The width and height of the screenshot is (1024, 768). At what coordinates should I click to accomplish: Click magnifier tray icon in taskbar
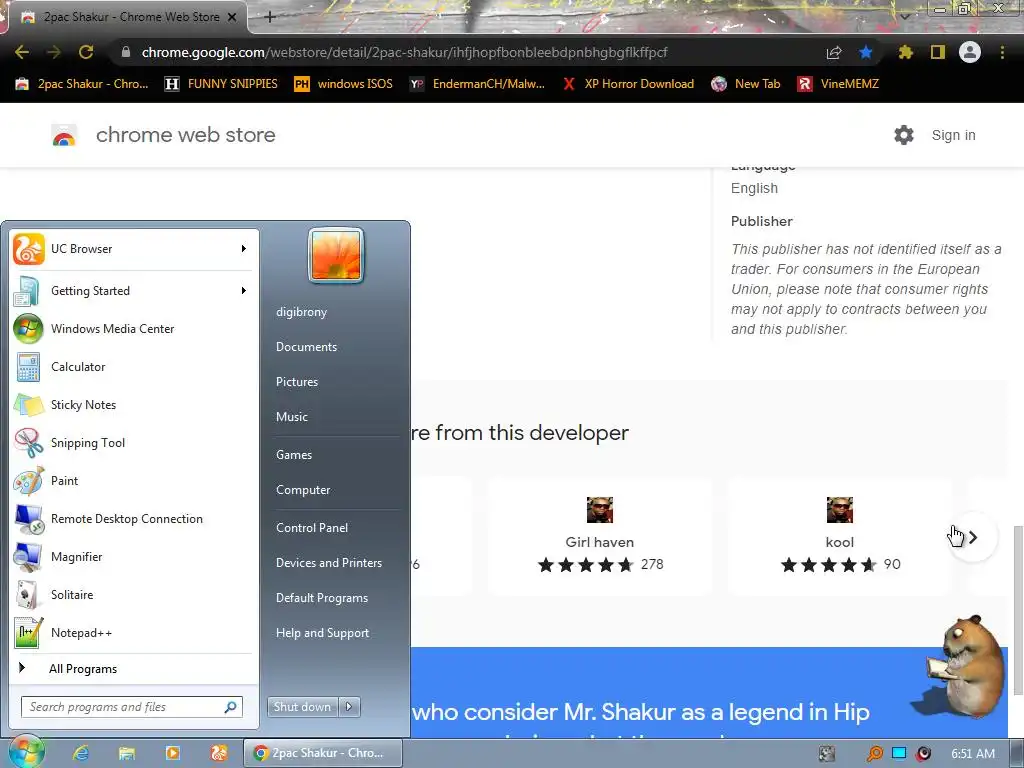click(x=874, y=754)
